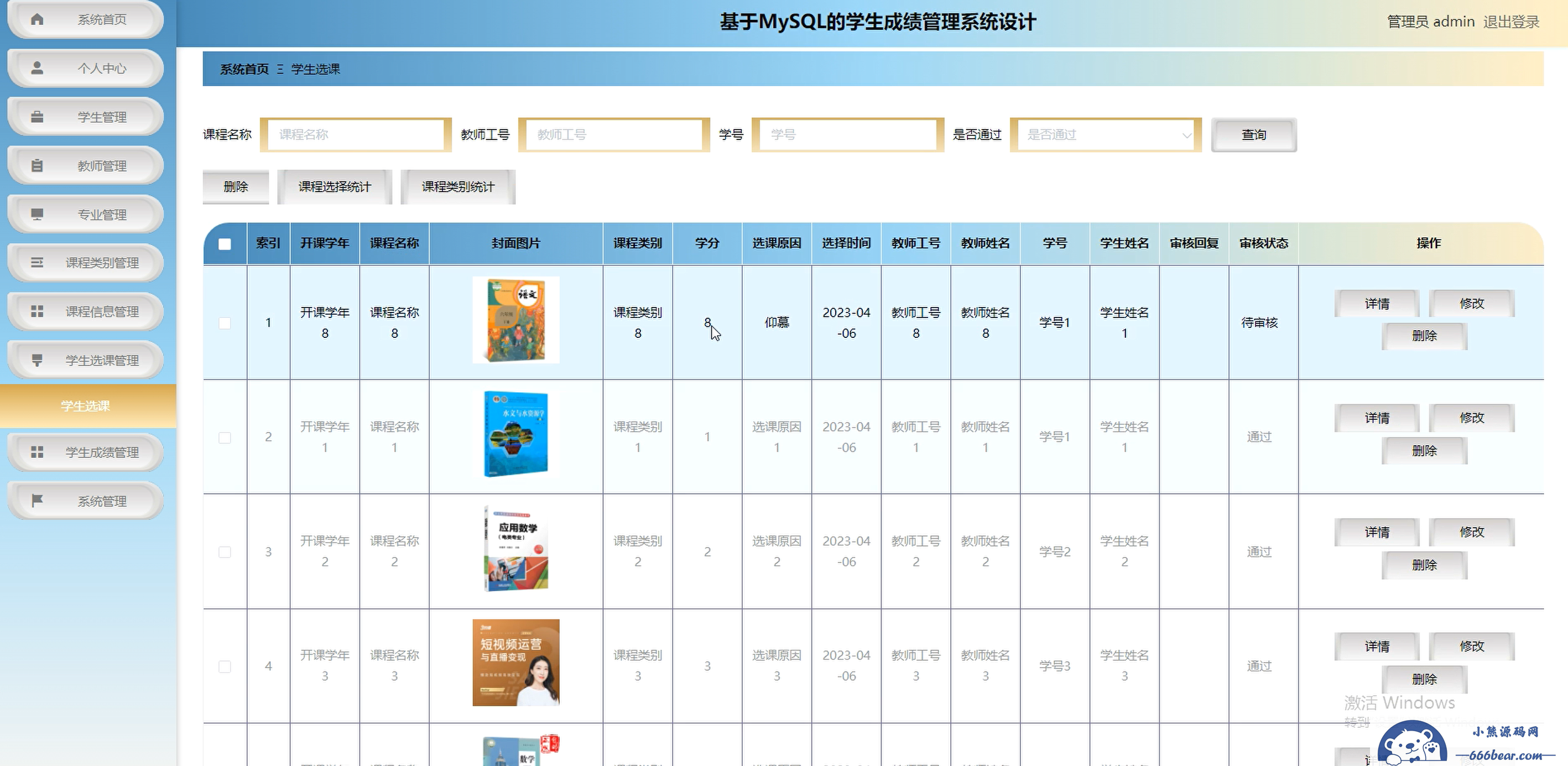Click the 学号3 cell in row 4
Screen dimensions: 1568x766
(1054, 666)
